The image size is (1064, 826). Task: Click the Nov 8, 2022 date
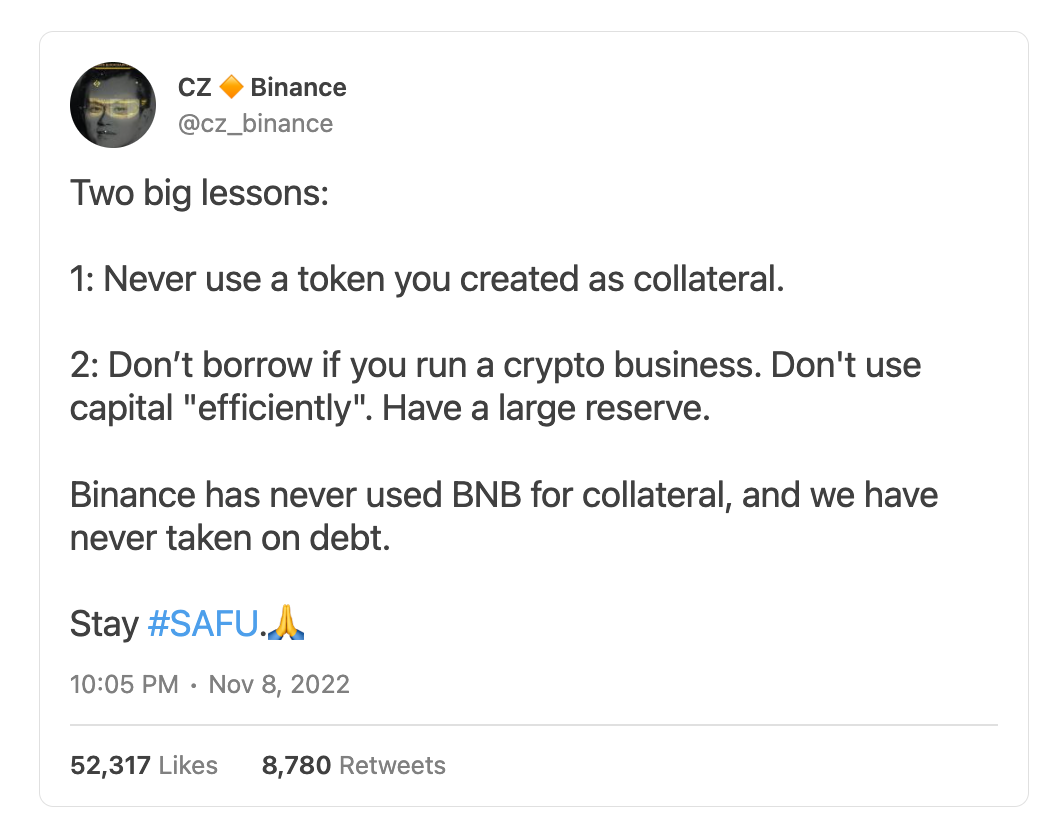click(x=279, y=685)
